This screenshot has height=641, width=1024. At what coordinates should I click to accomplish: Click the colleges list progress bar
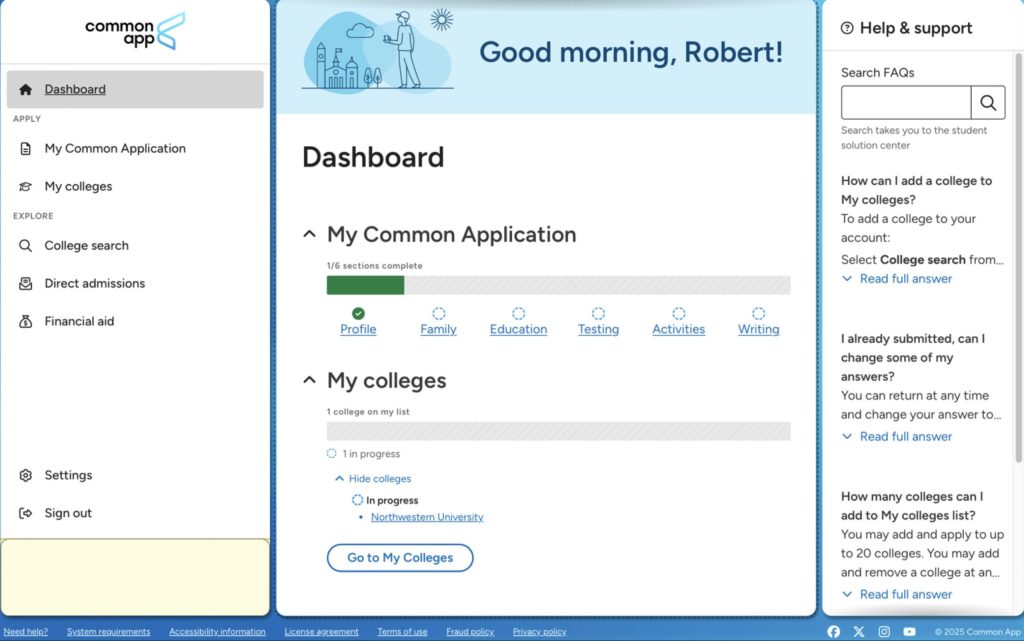click(558, 431)
